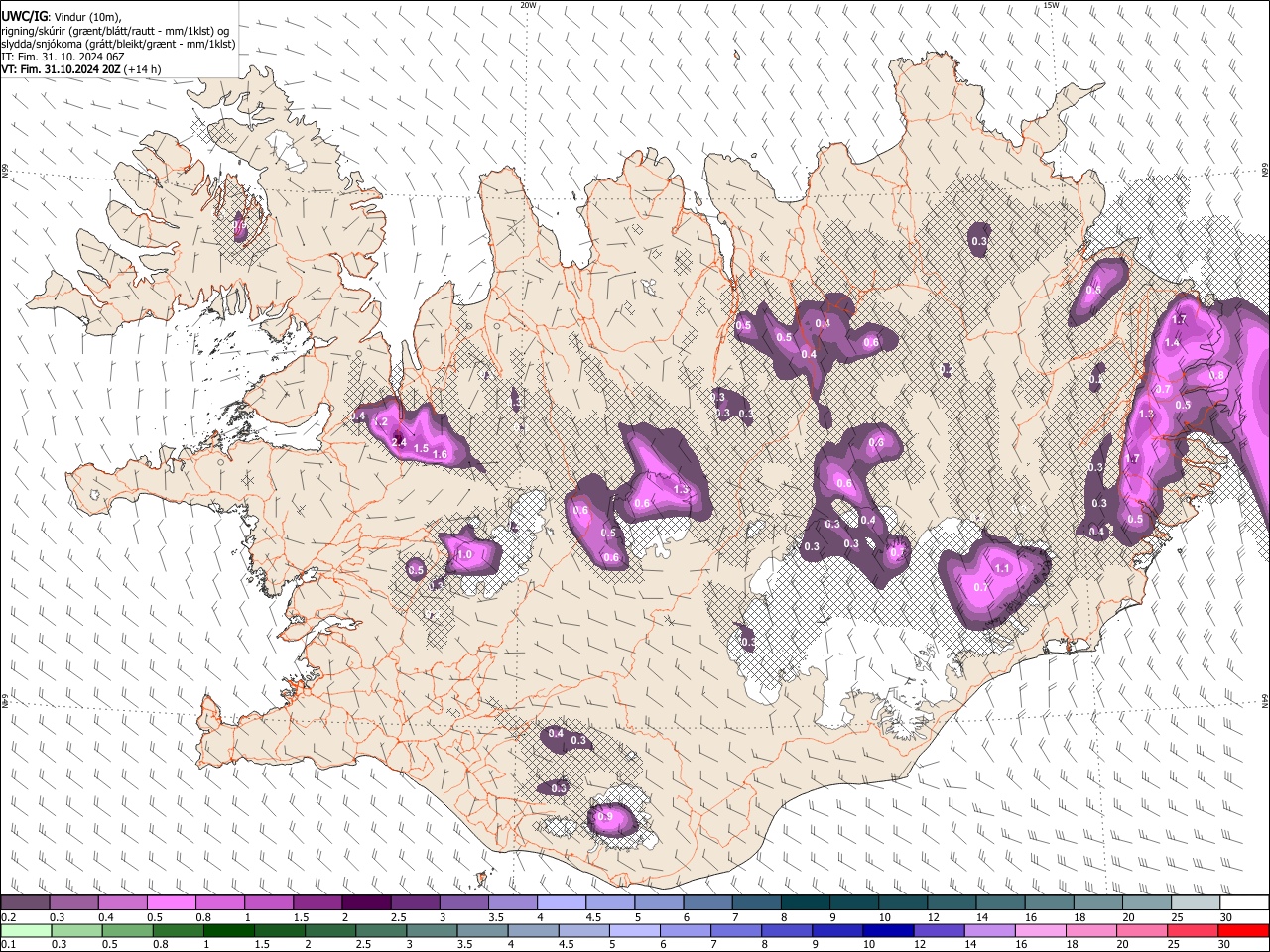Click the "15W" longitude label
This screenshot has height=952, width=1270.
click(1051, 5)
